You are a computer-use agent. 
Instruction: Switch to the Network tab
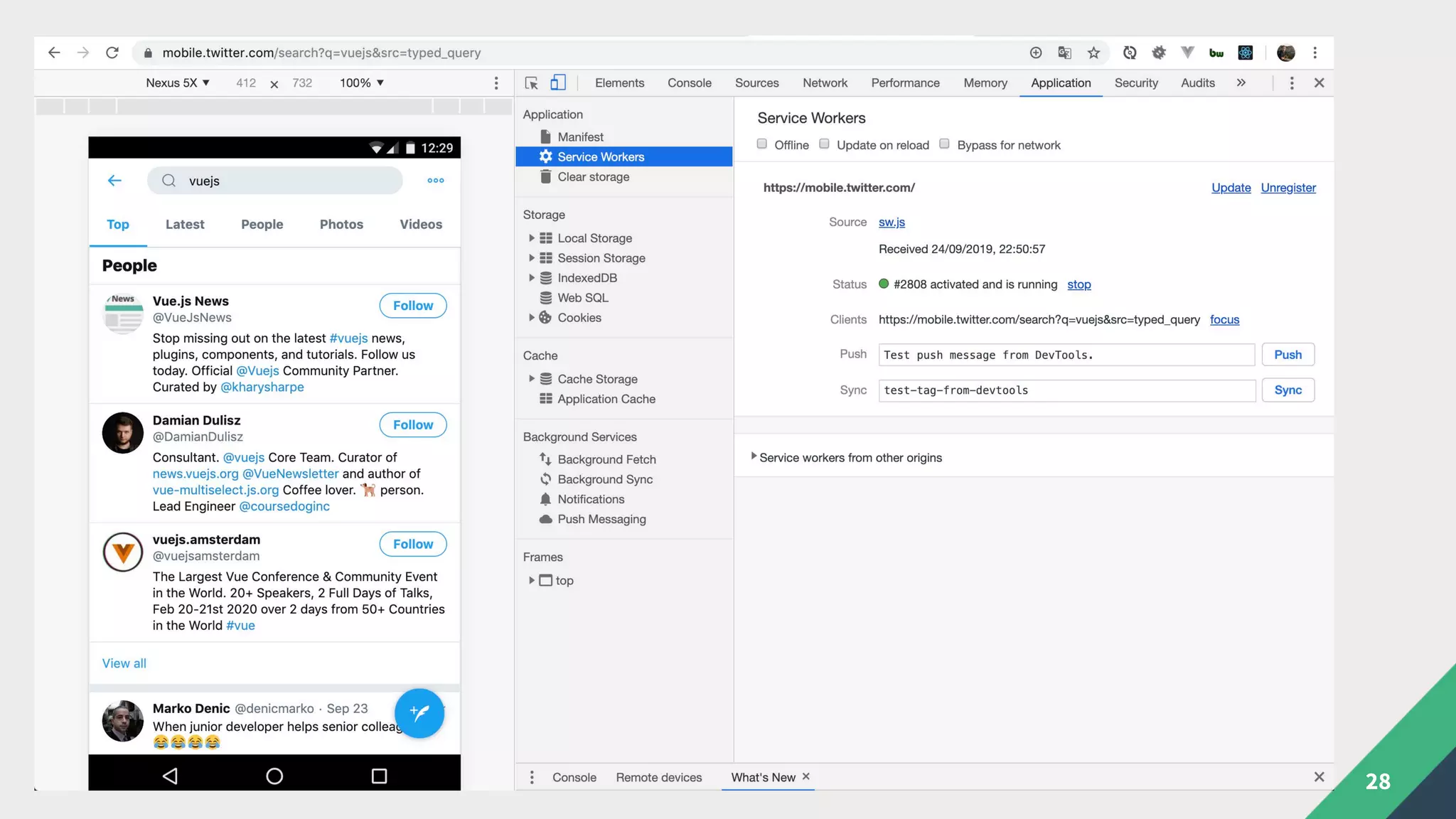coord(825,83)
